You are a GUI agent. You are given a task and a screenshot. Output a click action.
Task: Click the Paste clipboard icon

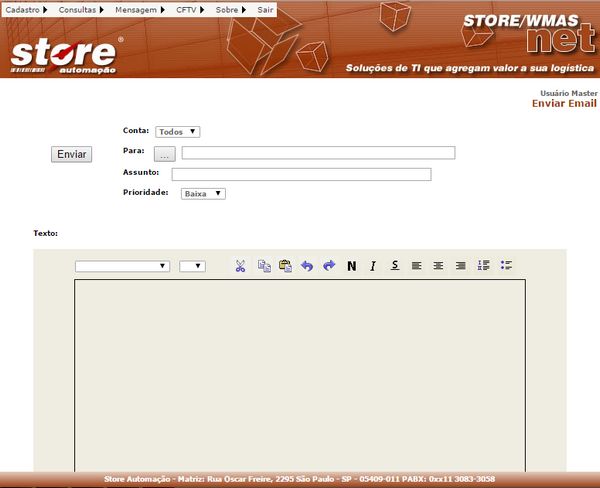[x=285, y=266]
